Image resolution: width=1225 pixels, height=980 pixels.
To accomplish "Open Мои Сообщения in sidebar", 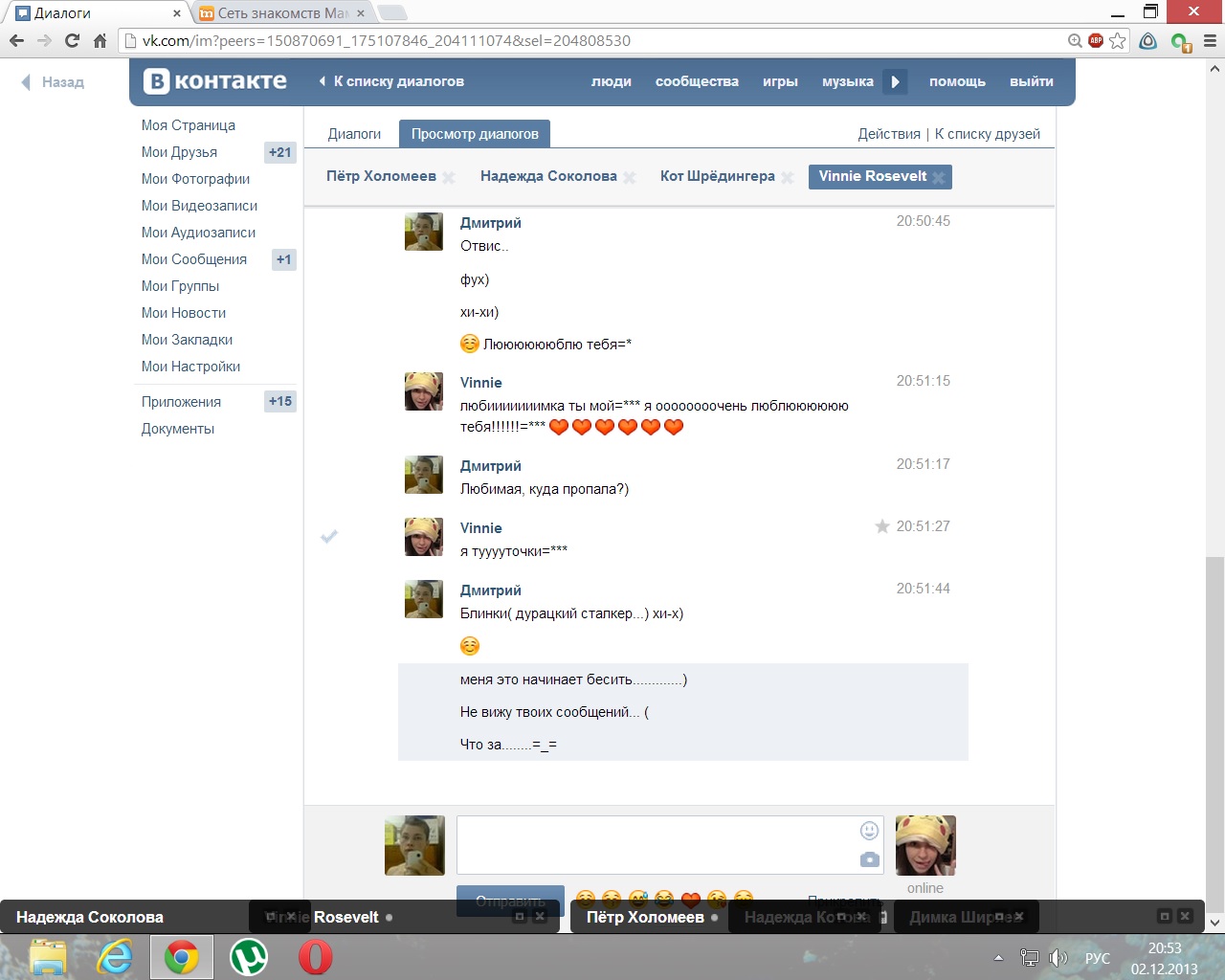I will [x=194, y=259].
